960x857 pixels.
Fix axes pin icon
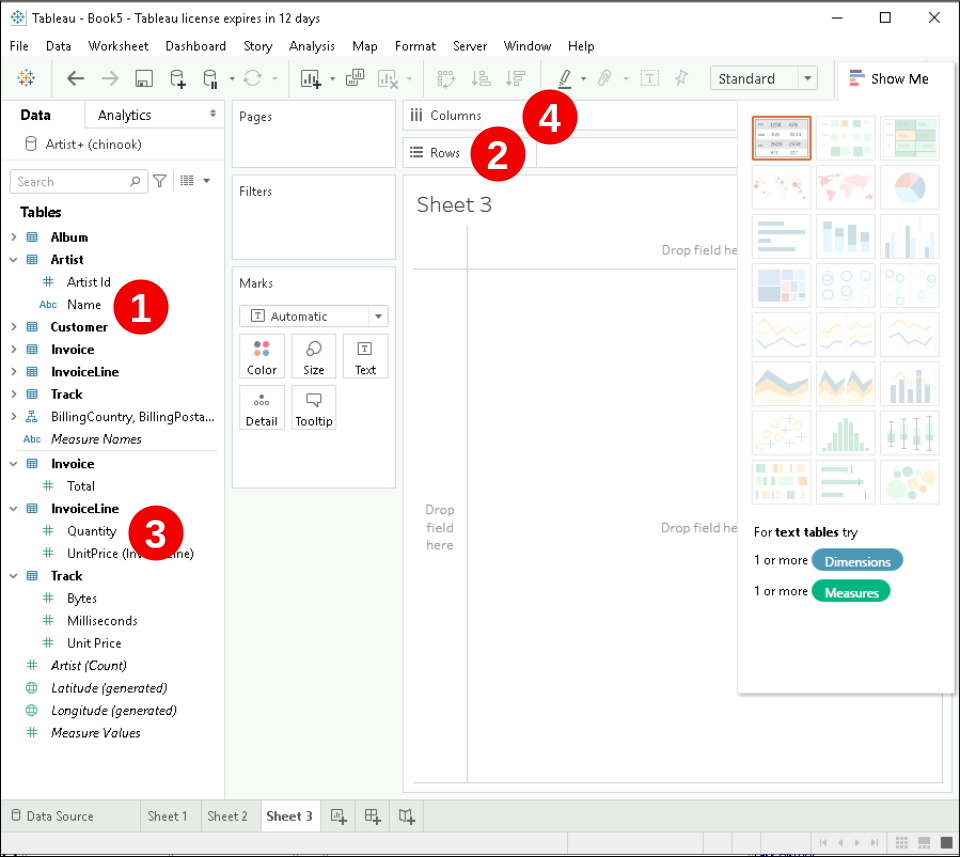681,78
